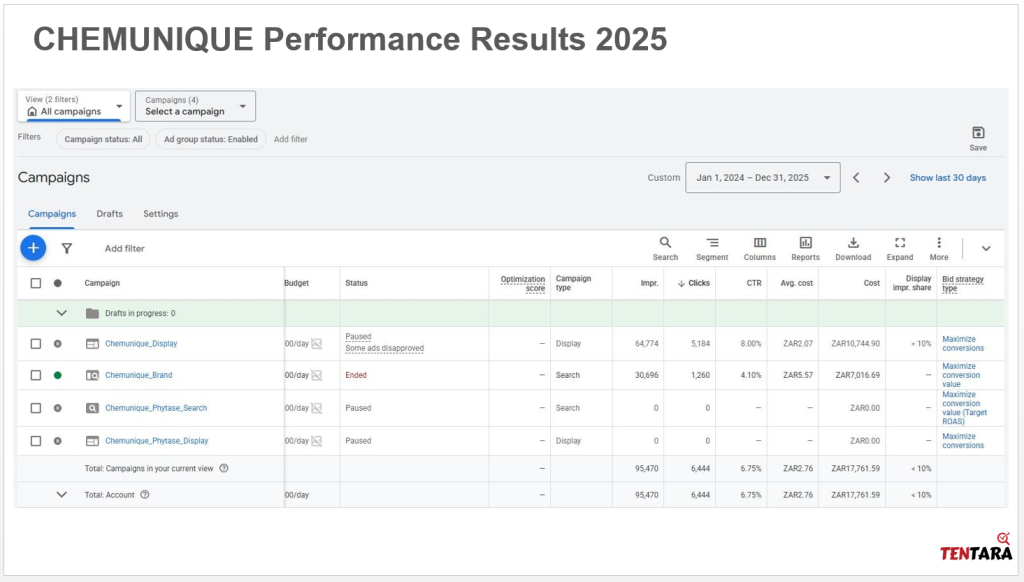This screenshot has height=582, width=1024.
Task: Open the Columns icon
Action: (760, 243)
